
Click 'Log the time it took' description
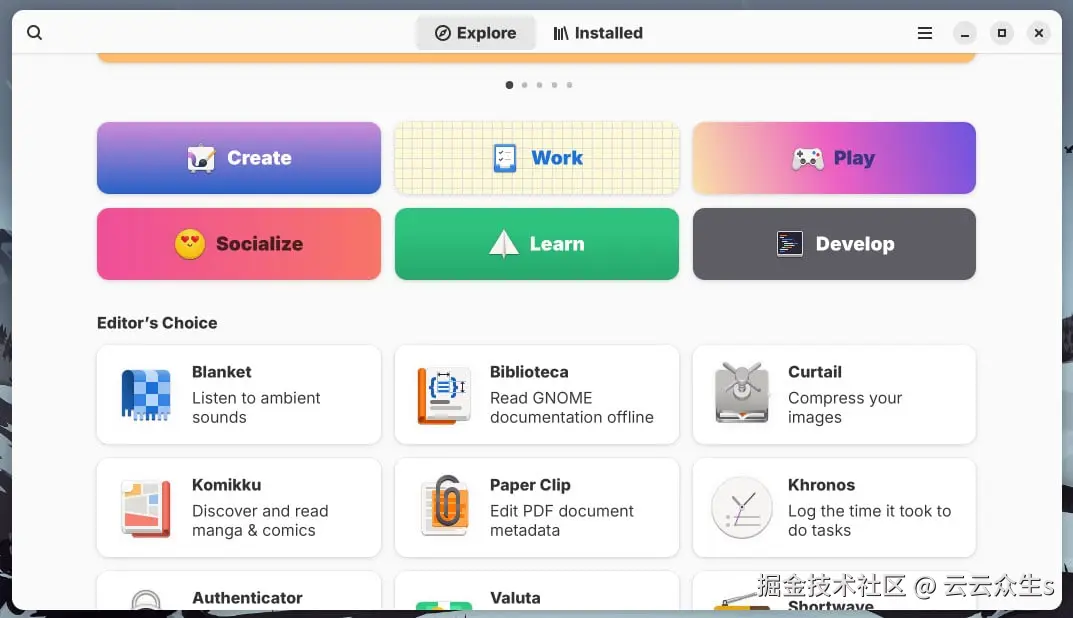pyautogui.click(x=869, y=520)
